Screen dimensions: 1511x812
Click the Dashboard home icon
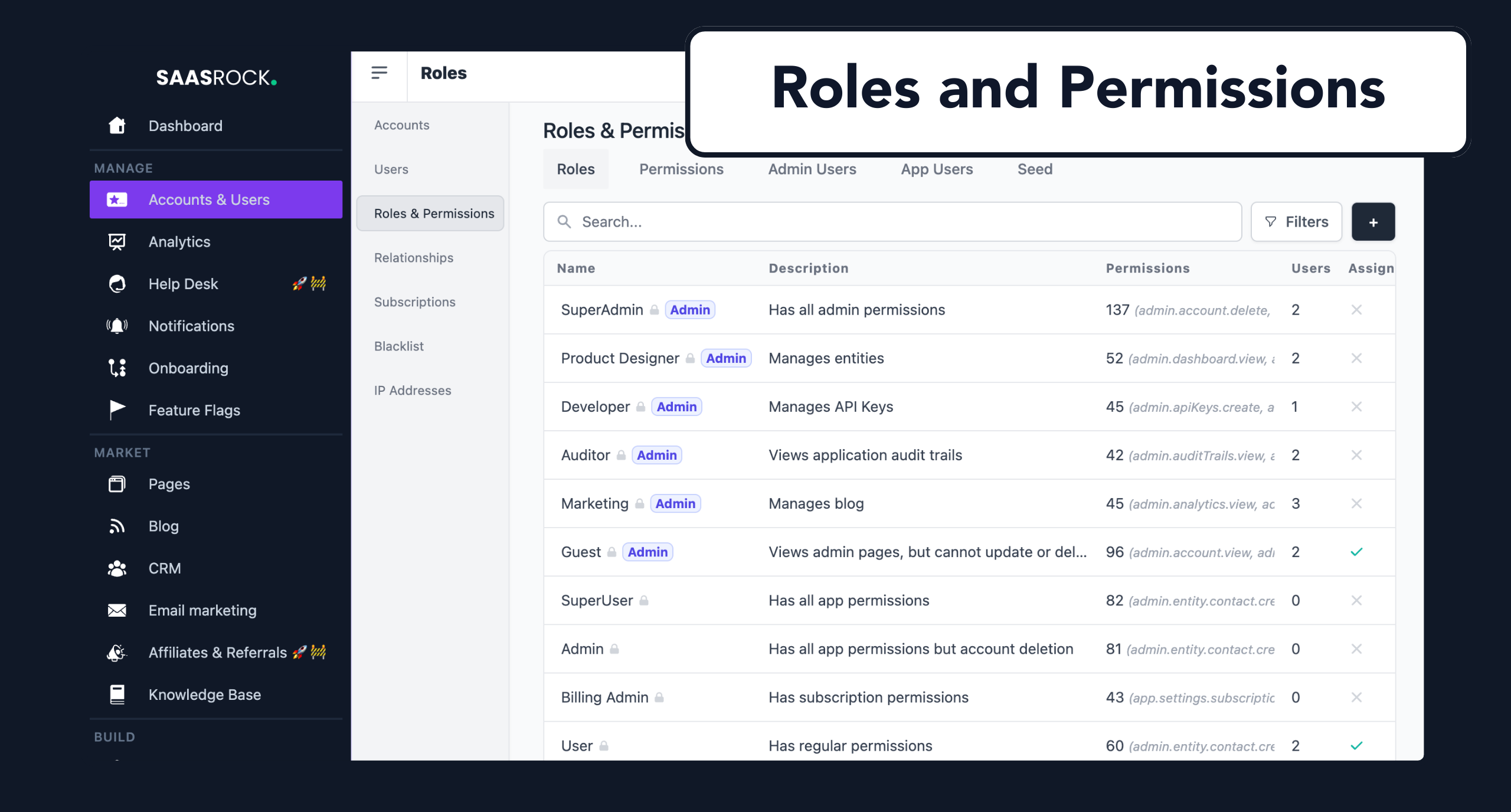[x=117, y=126]
